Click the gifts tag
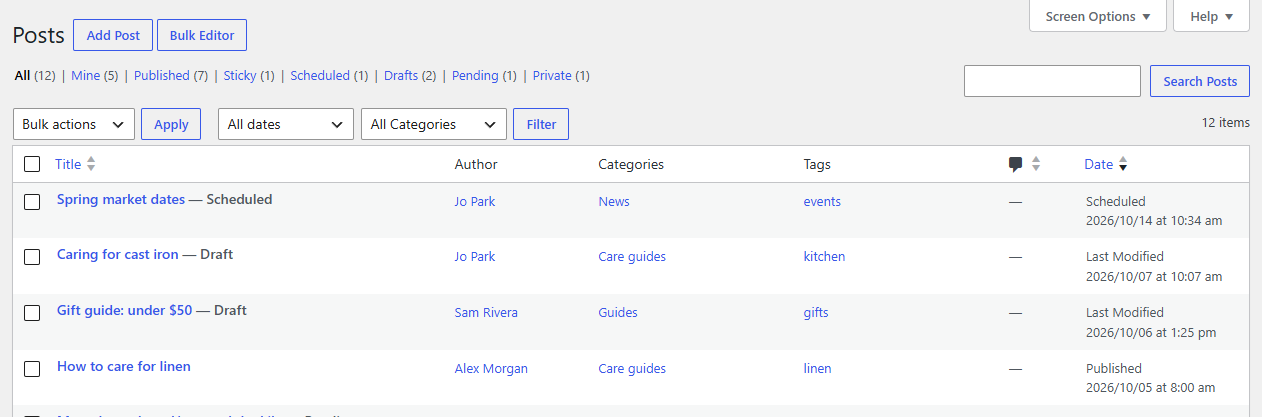1262x417 pixels. pos(816,312)
